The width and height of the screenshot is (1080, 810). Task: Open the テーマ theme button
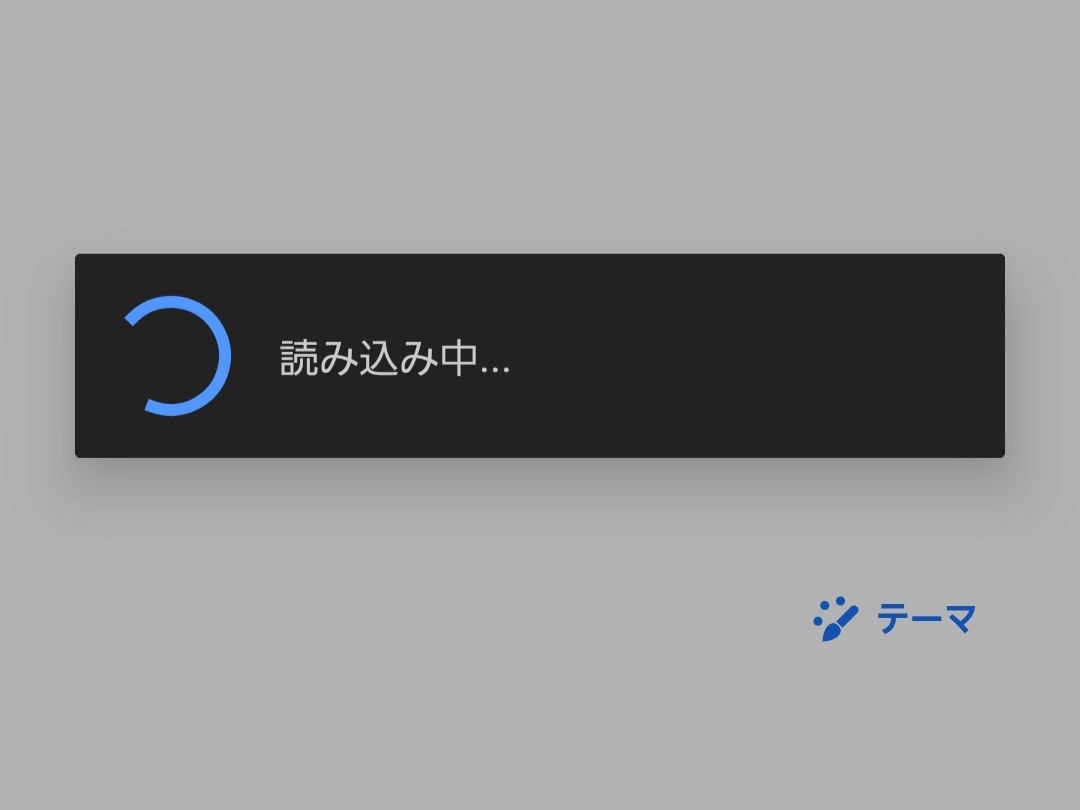coord(894,619)
